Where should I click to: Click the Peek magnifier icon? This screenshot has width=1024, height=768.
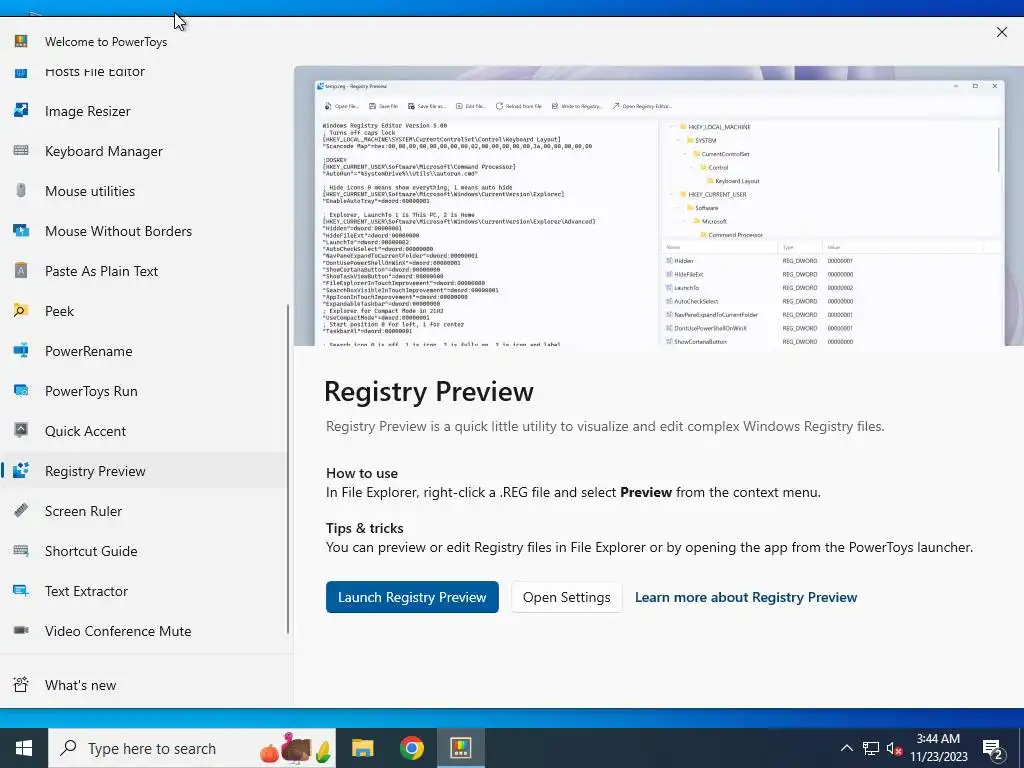click(21, 310)
